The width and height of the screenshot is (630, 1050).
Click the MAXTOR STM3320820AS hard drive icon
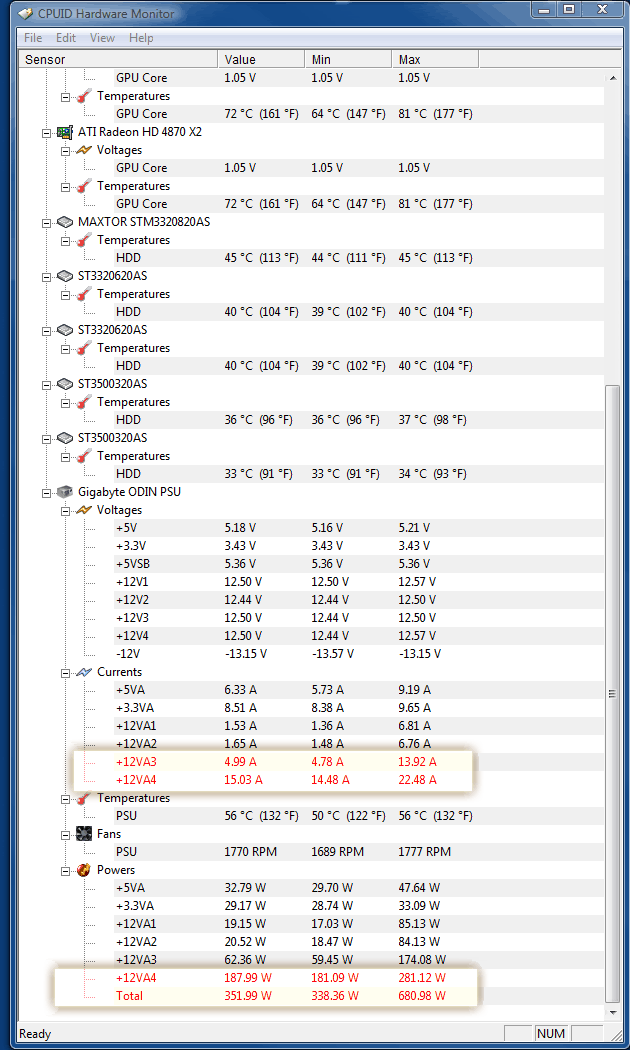pyautogui.click(x=65, y=222)
